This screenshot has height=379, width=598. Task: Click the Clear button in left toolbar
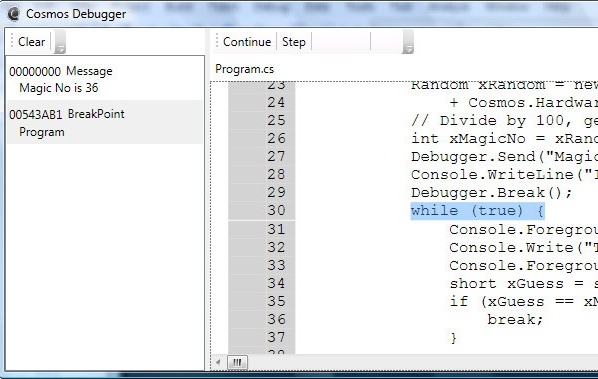[x=31, y=42]
